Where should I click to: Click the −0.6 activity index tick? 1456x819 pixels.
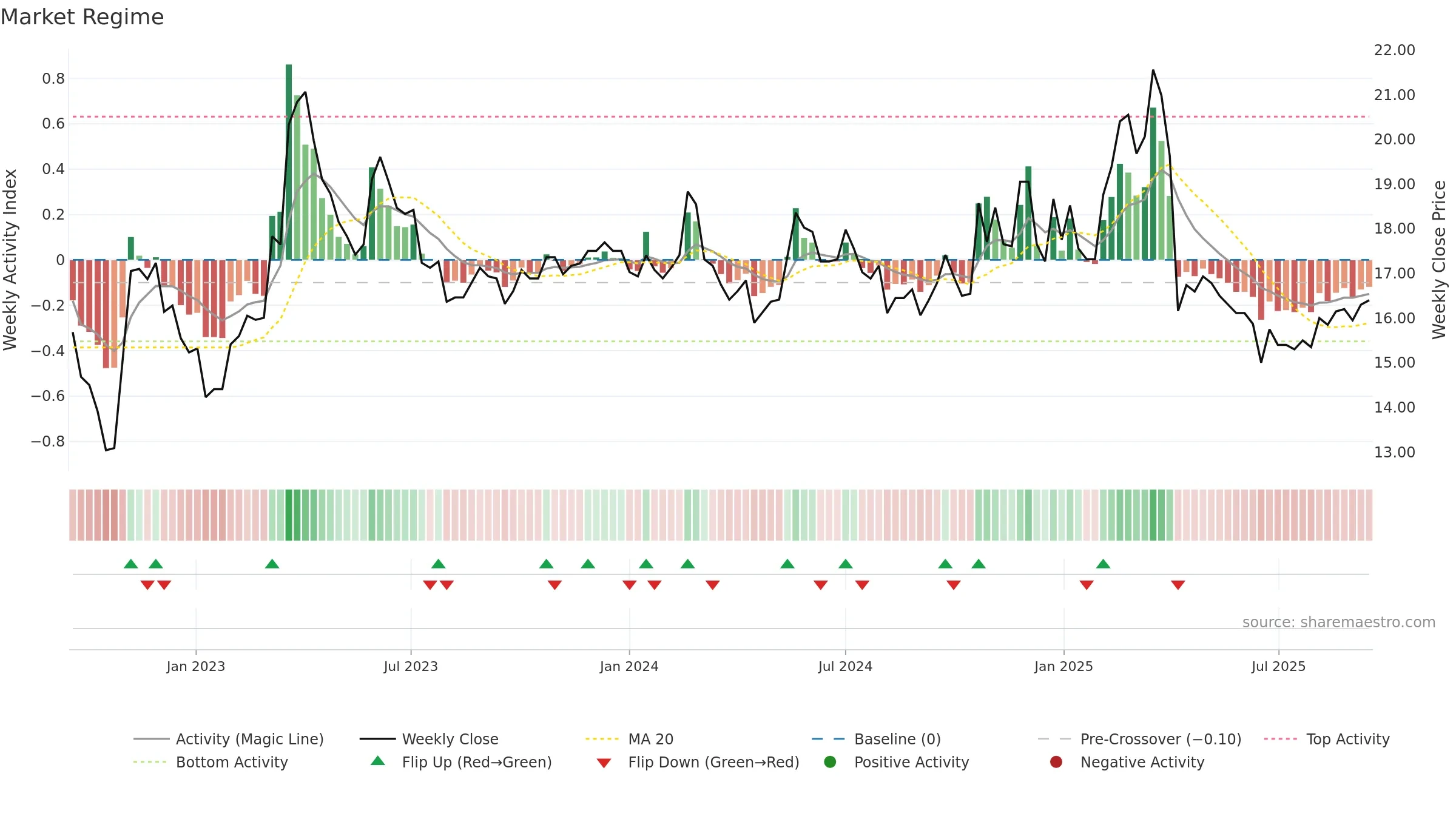pos(48,396)
